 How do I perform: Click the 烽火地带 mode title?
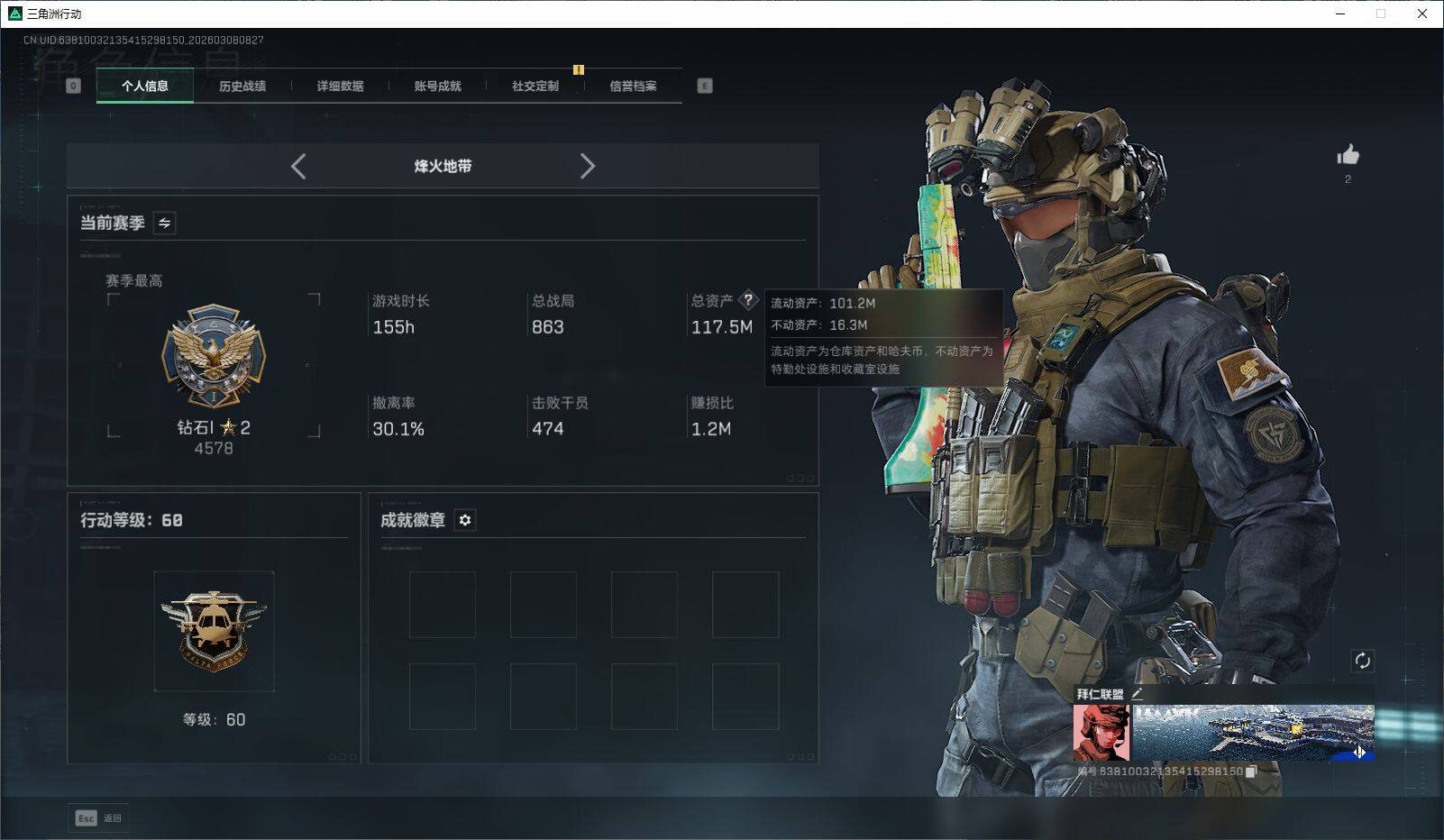point(443,166)
